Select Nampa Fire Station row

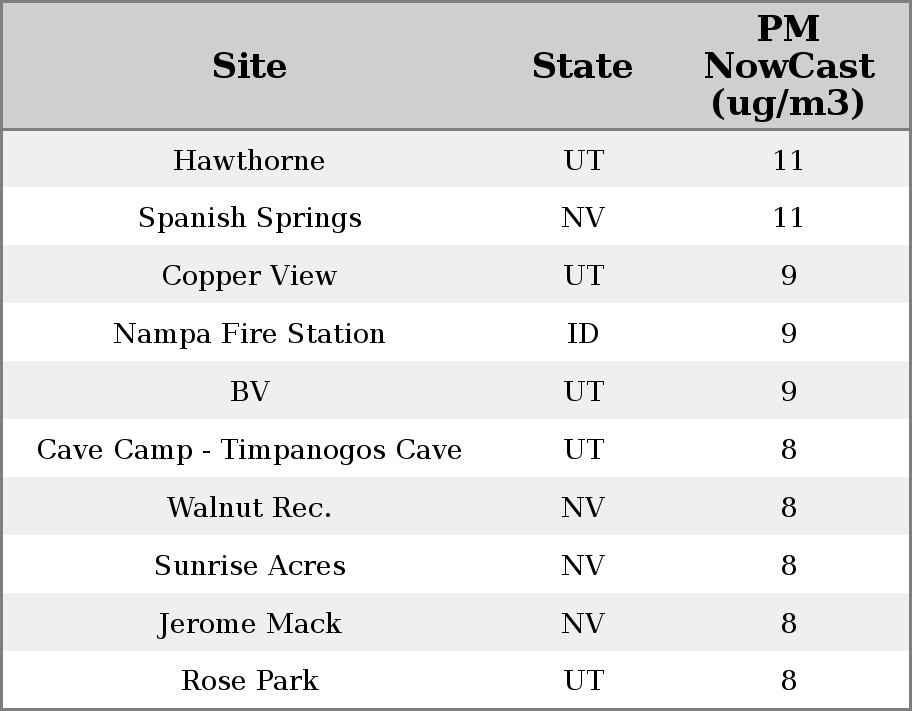click(x=249, y=334)
